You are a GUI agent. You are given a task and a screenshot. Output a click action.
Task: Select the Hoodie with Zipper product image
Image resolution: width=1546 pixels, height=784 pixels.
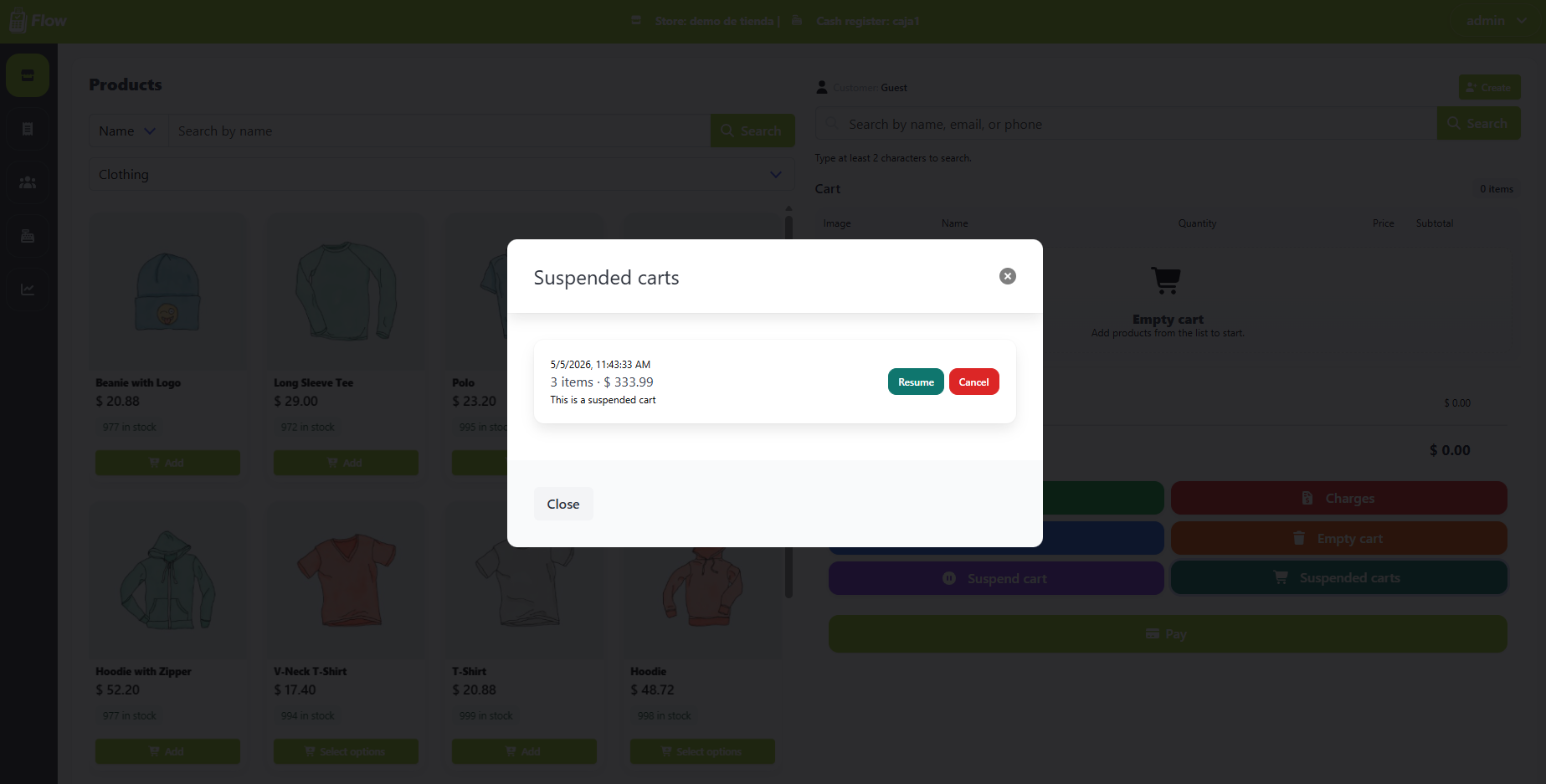pyautogui.click(x=168, y=581)
